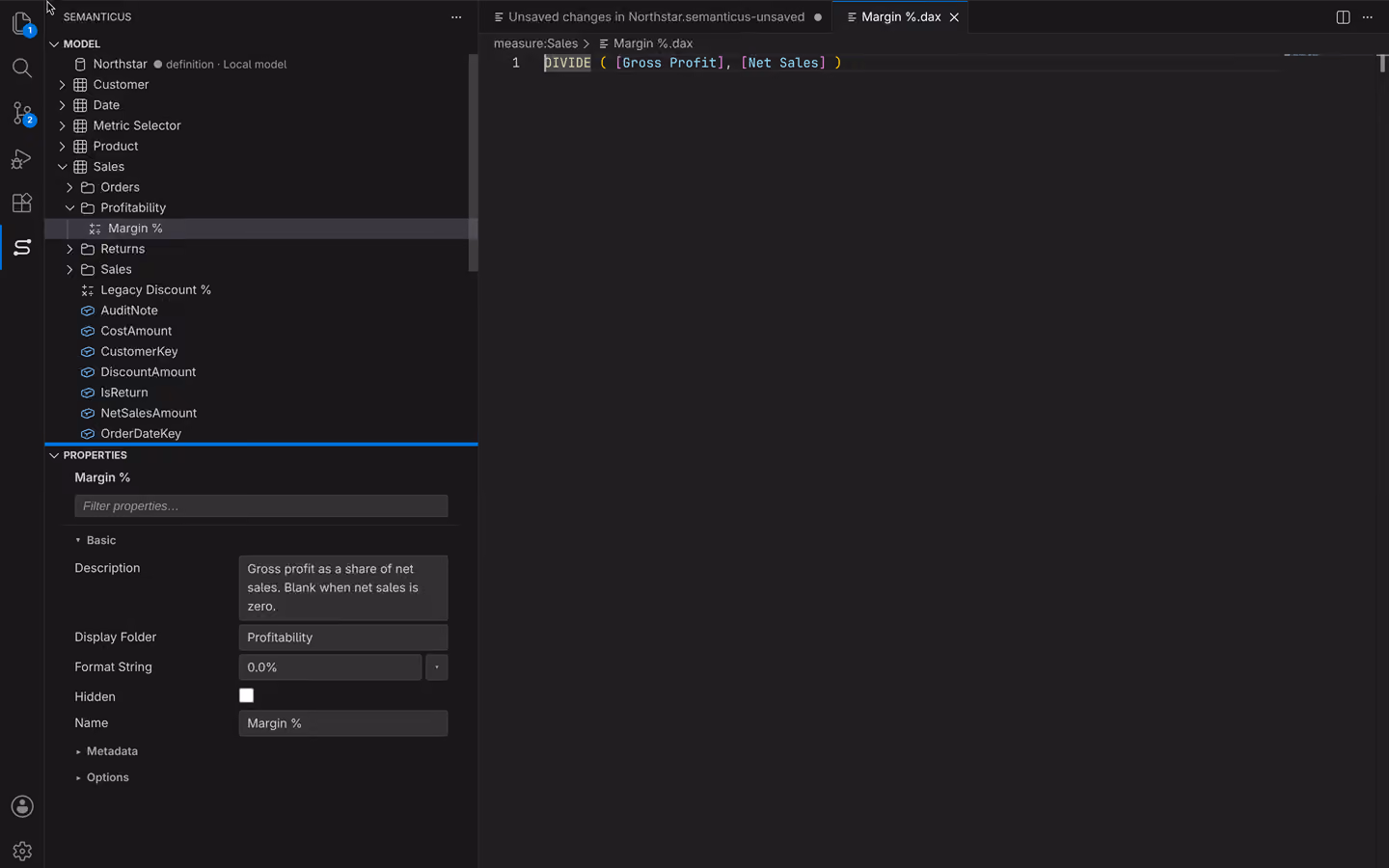Expand the Orders folder
This screenshot has width=1389, height=868.
69,187
